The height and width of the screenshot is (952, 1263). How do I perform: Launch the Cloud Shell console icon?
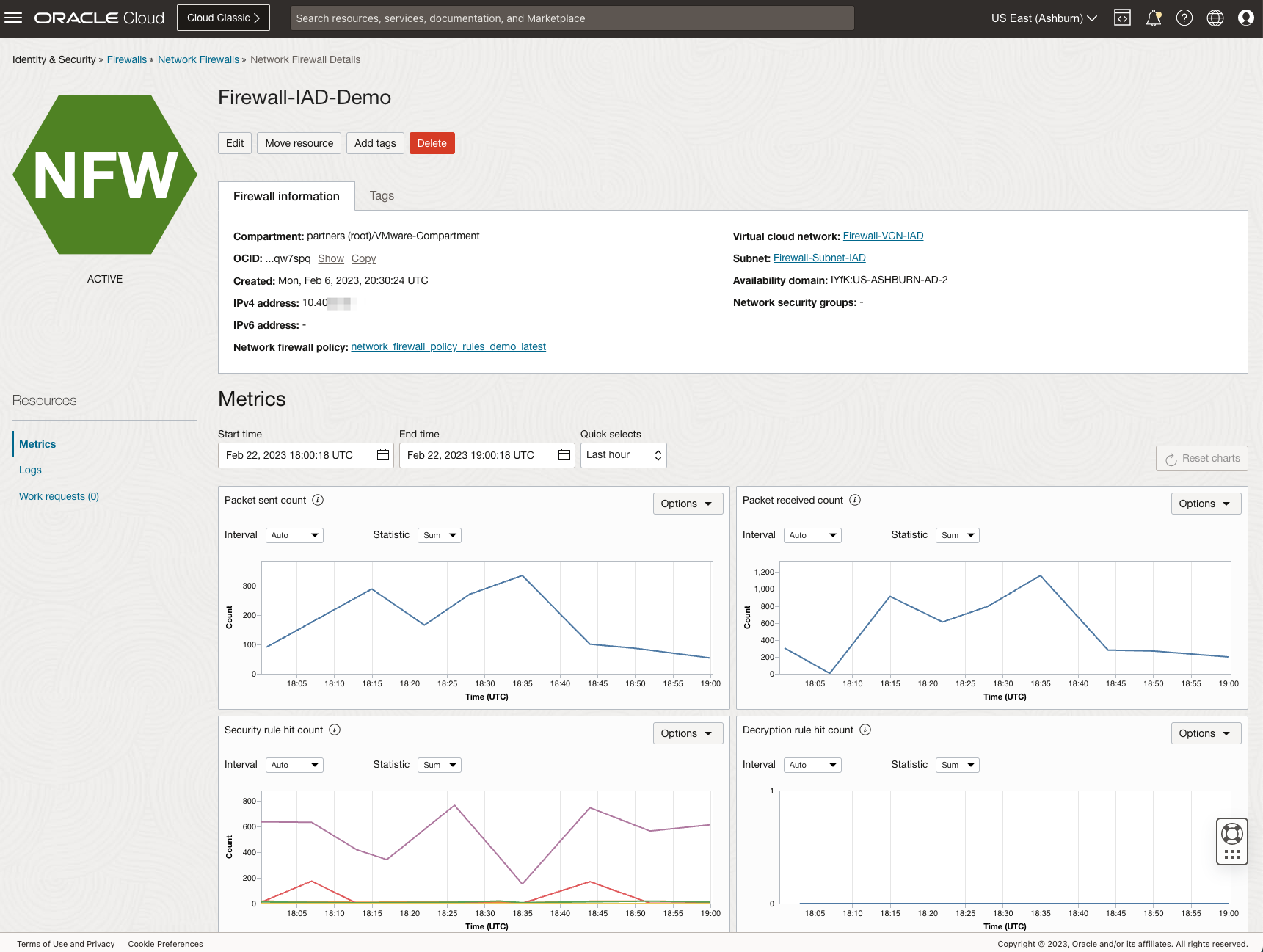1122,18
